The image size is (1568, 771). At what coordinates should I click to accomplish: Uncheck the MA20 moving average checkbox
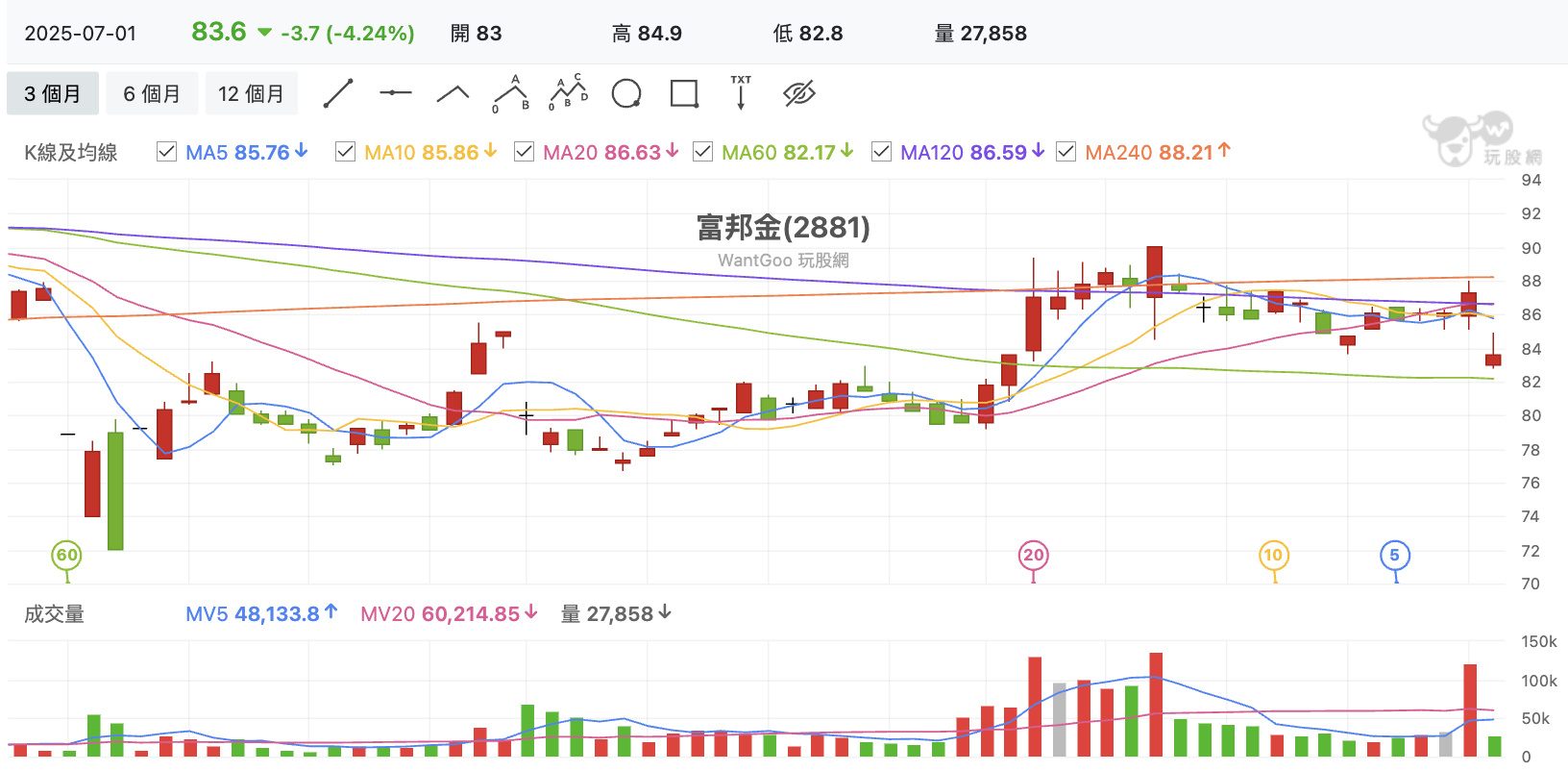pyautogui.click(x=524, y=152)
